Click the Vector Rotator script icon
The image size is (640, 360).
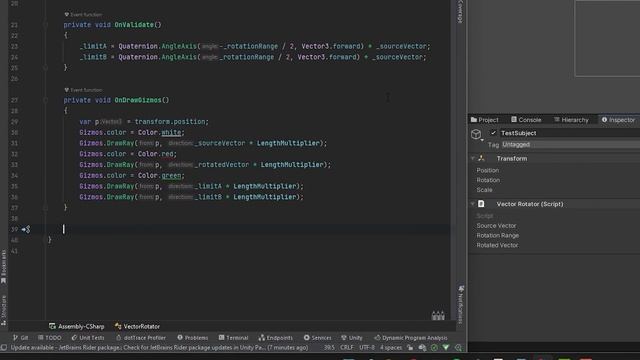481,204
